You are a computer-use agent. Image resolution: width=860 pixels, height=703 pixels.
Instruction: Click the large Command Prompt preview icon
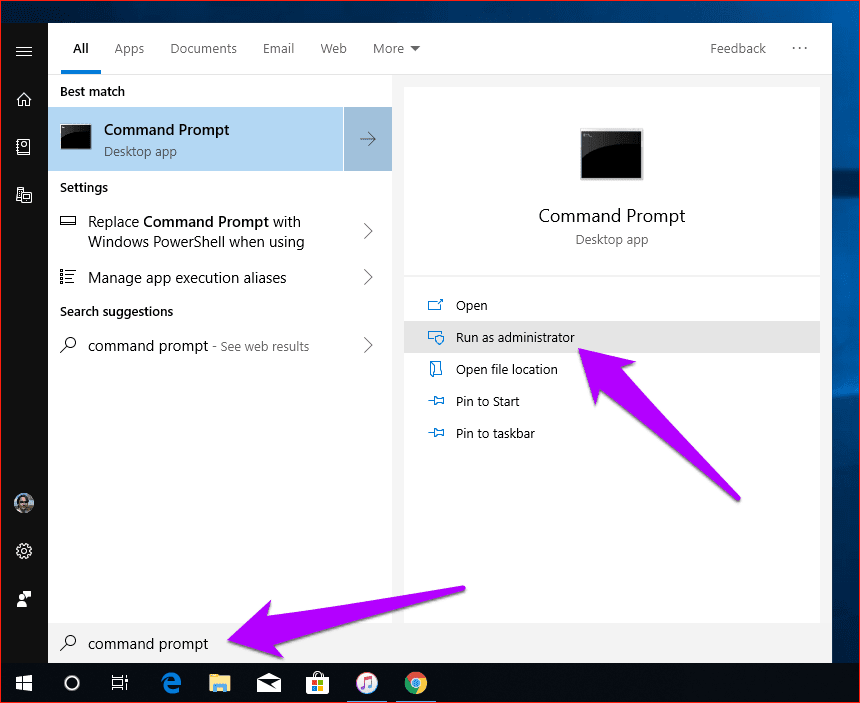612,154
